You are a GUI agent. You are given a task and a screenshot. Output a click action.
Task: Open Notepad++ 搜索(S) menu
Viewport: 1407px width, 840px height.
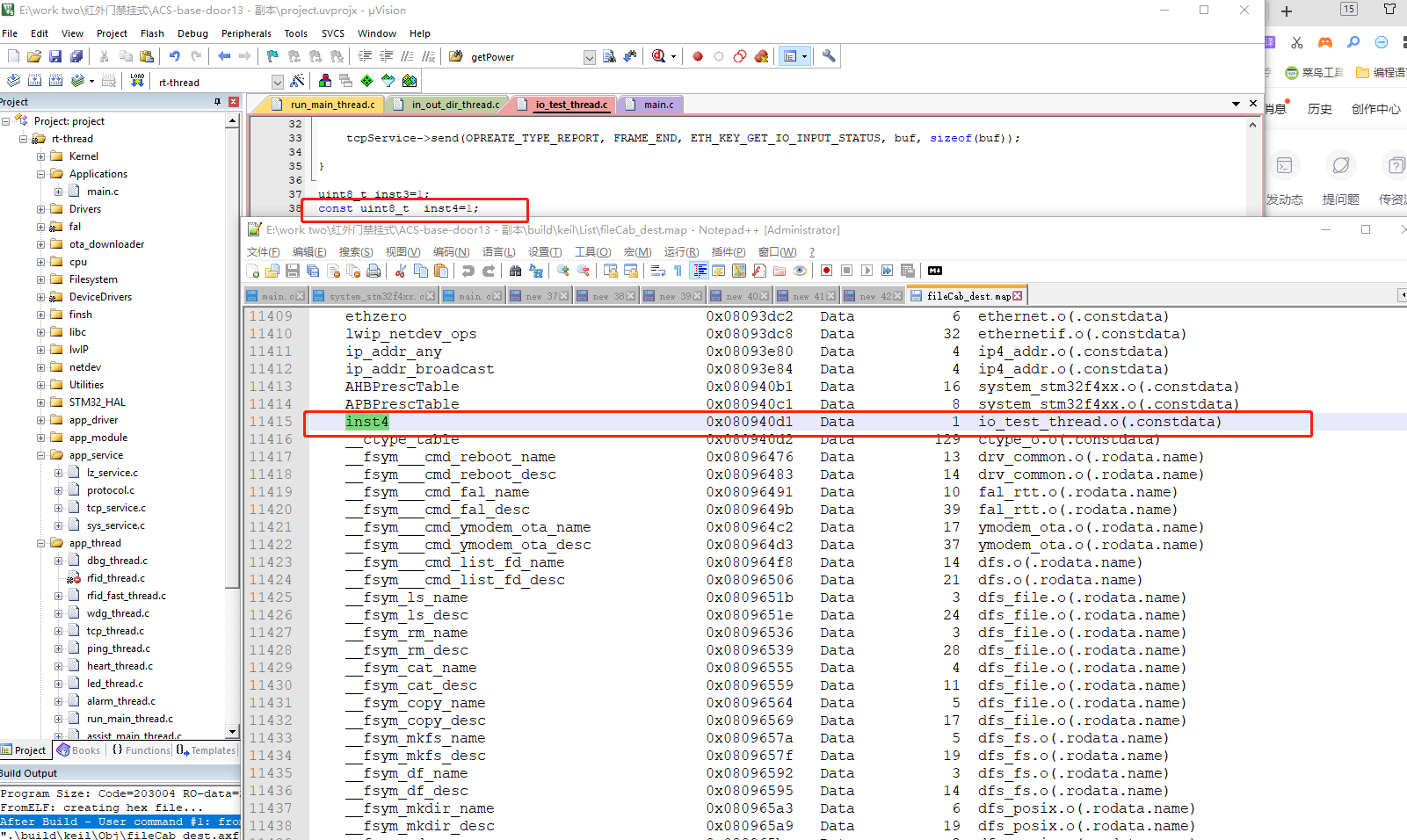point(356,252)
